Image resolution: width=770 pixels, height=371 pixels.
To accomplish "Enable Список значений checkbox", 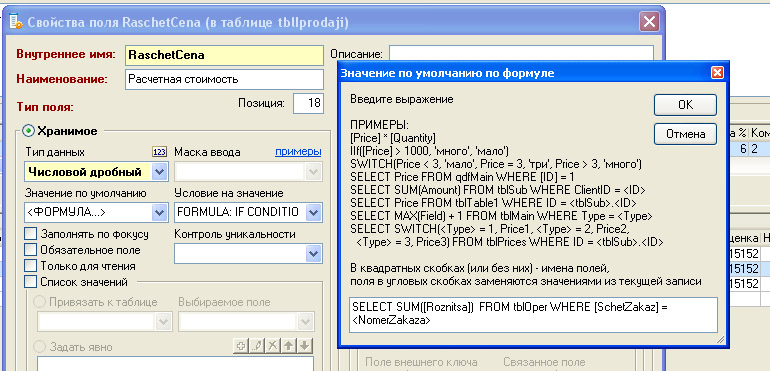I will click(x=30, y=282).
